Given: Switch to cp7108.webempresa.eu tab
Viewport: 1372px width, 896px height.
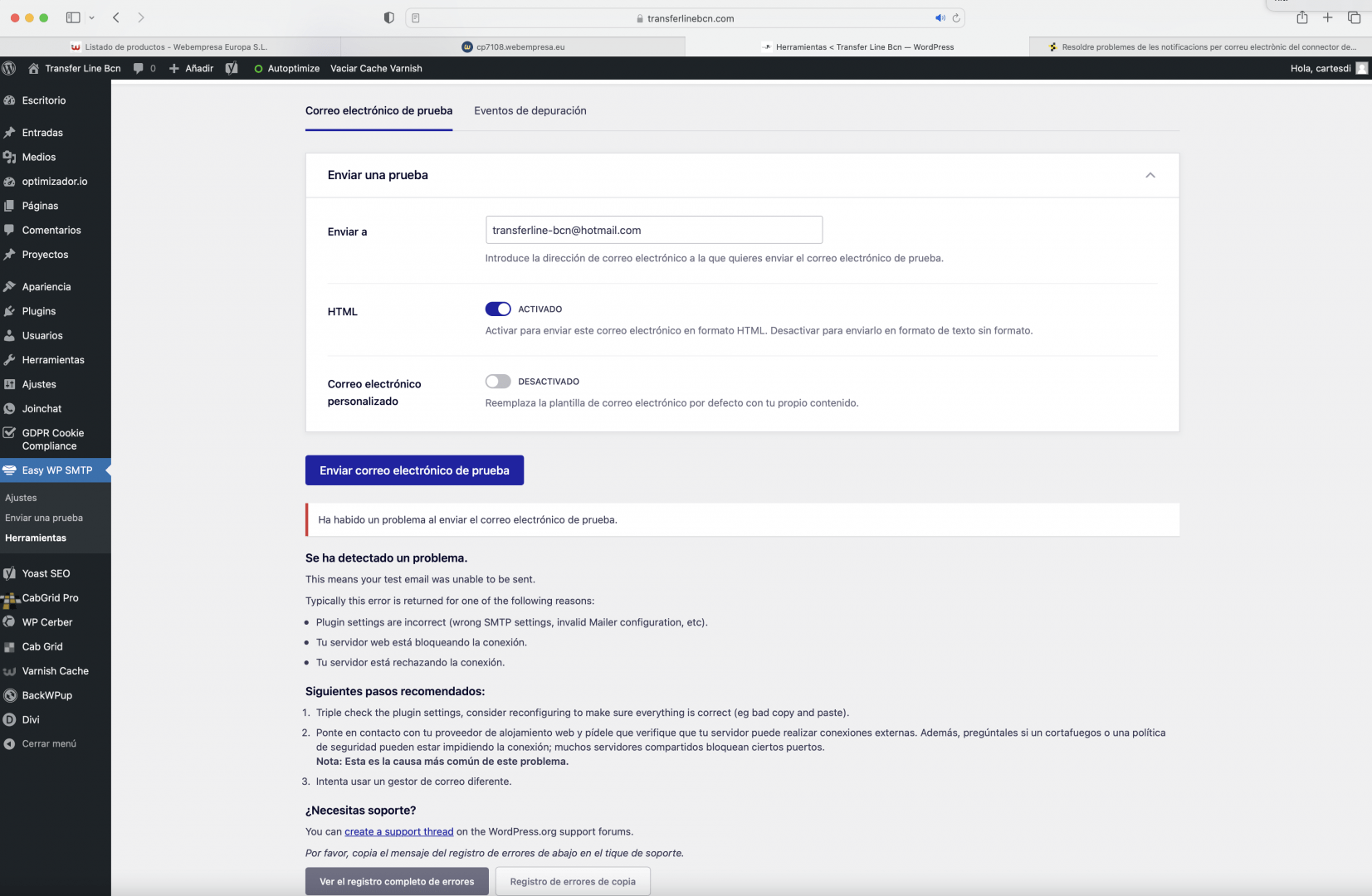Looking at the screenshot, I should point(513,46).
